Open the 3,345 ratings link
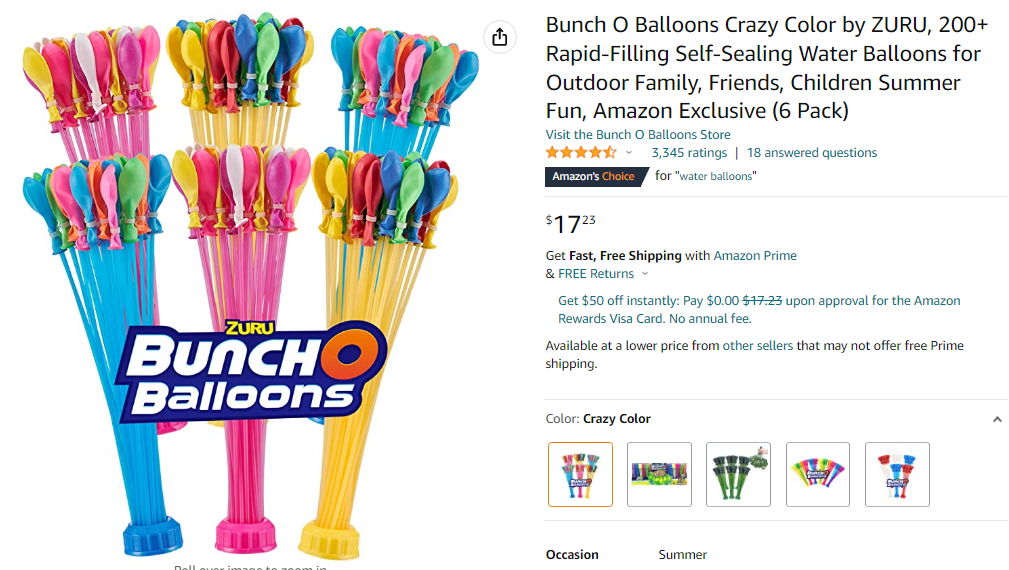This screenshot has width=1009, height=570. tap(689, 153)
